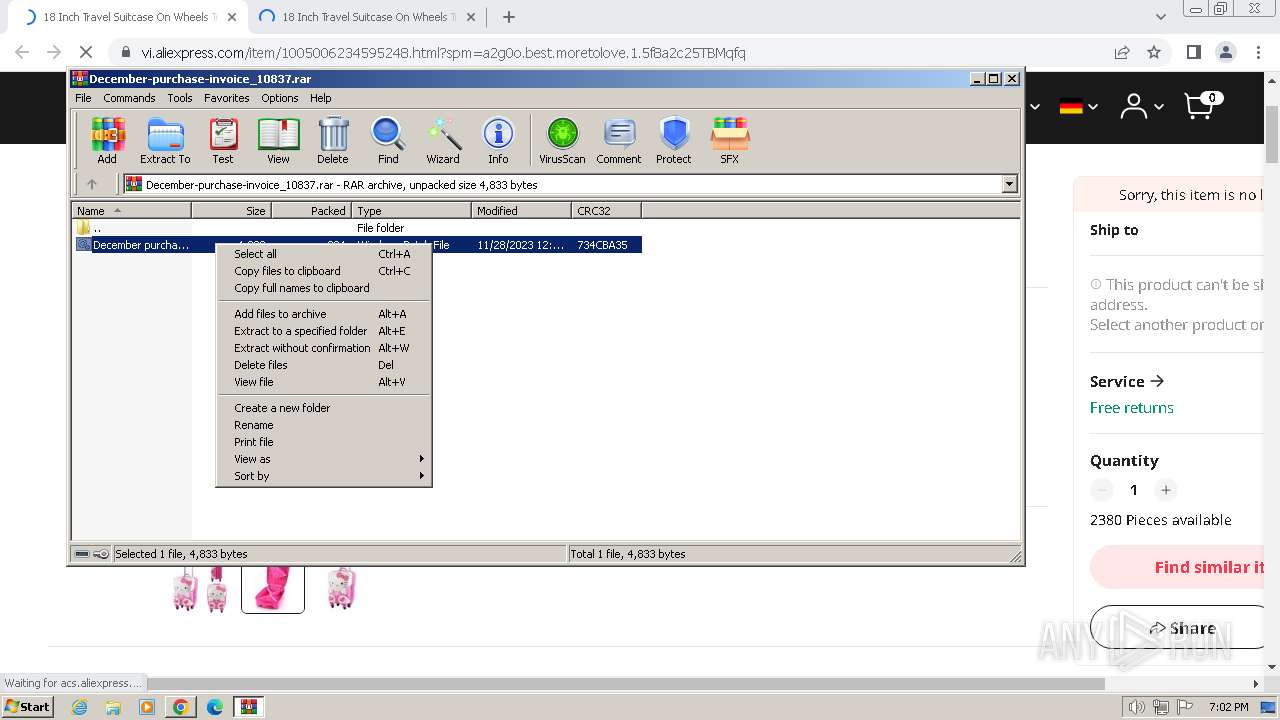Click the Delete trash can icon
Image resolution: width=1280 pixels, height=720 pixels.
(333, 141)
